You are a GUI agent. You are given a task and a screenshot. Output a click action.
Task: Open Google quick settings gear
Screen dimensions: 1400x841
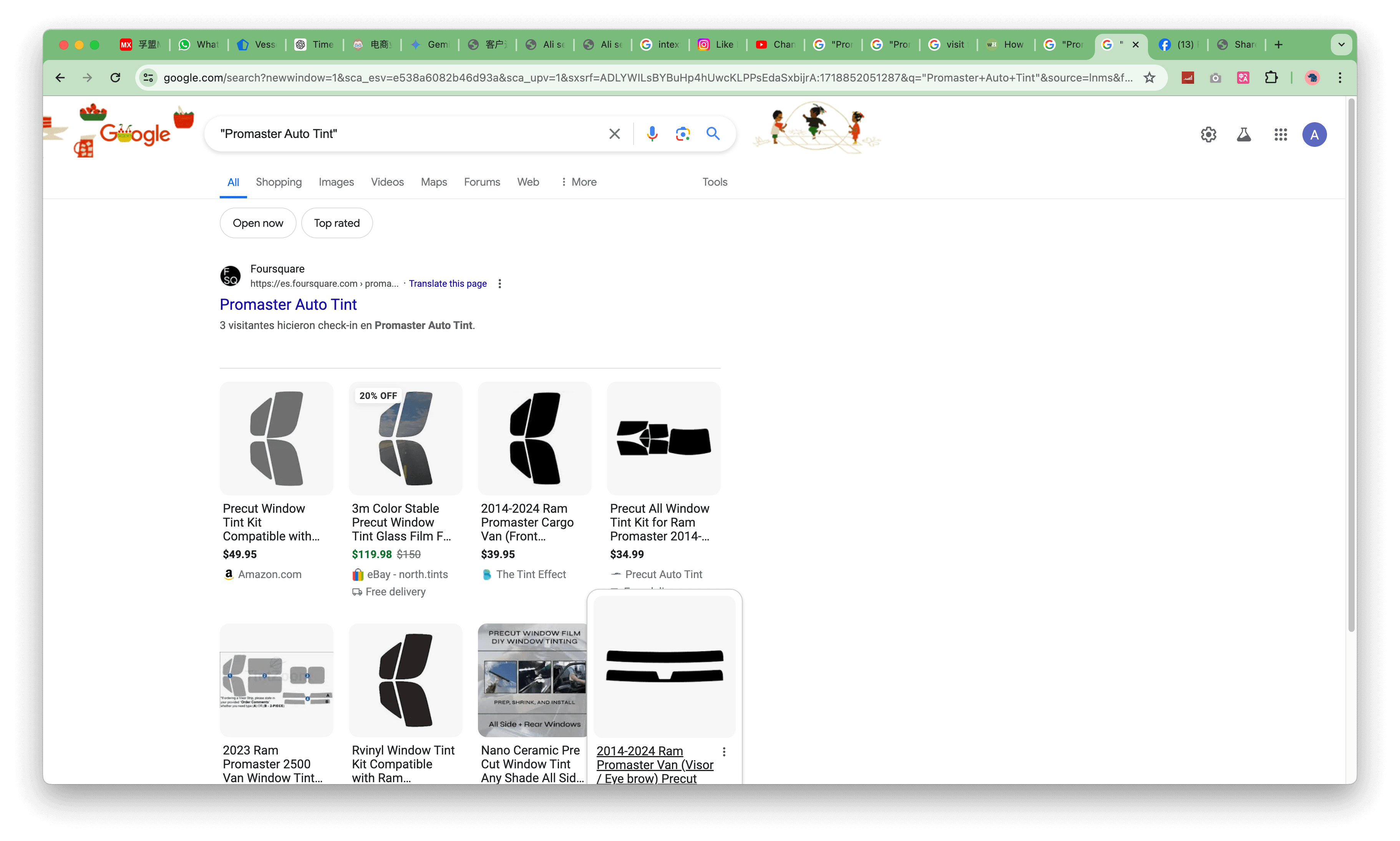pos(1209,134)
